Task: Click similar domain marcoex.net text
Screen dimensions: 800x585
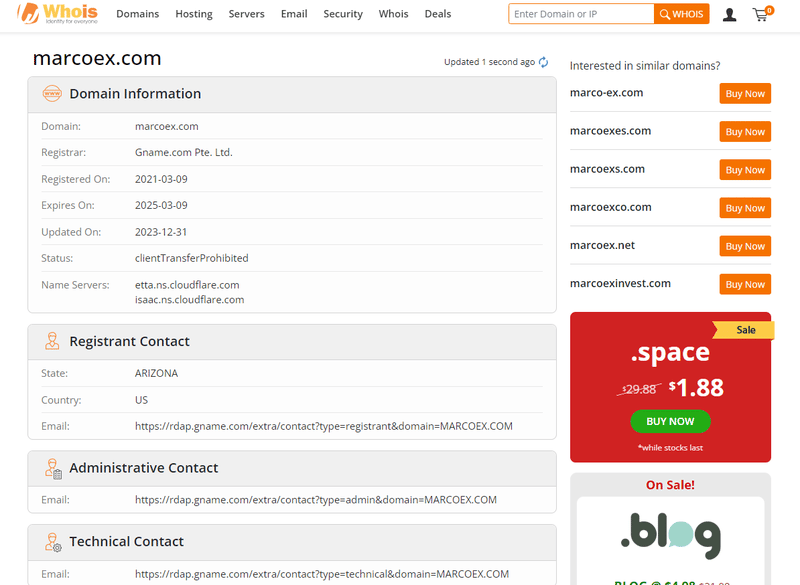Action: coord(603,245)
